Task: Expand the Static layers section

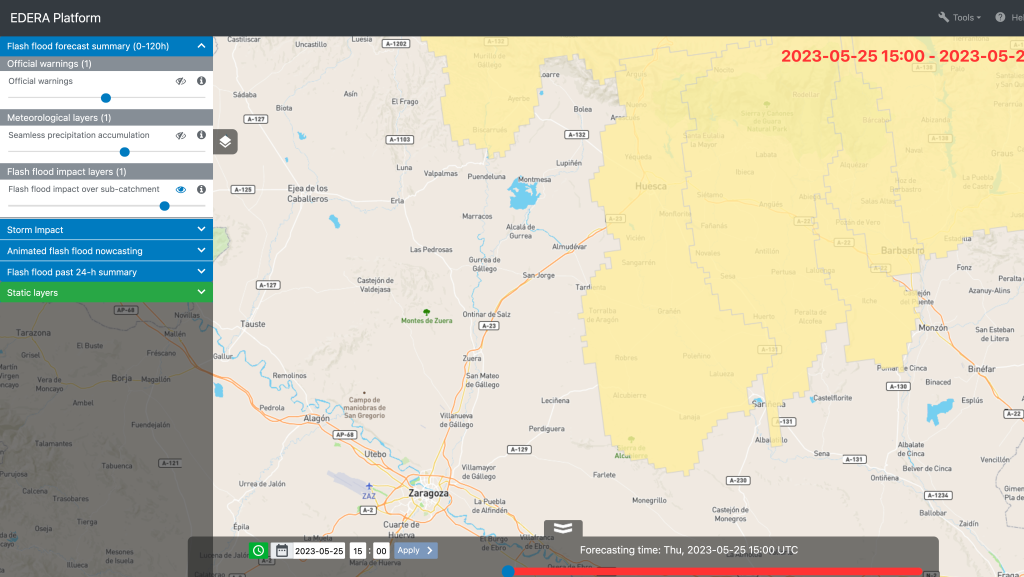Action: [106, 293]
